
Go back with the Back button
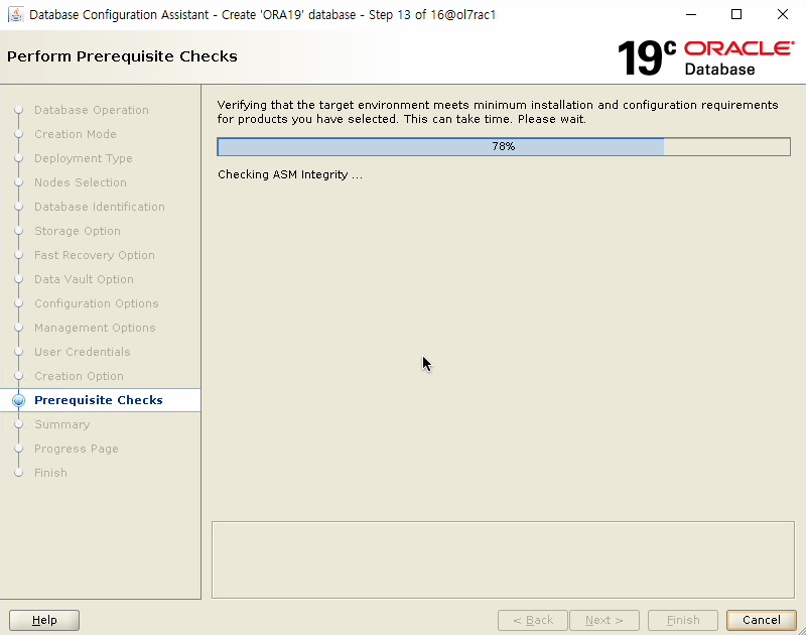[533, 620]
